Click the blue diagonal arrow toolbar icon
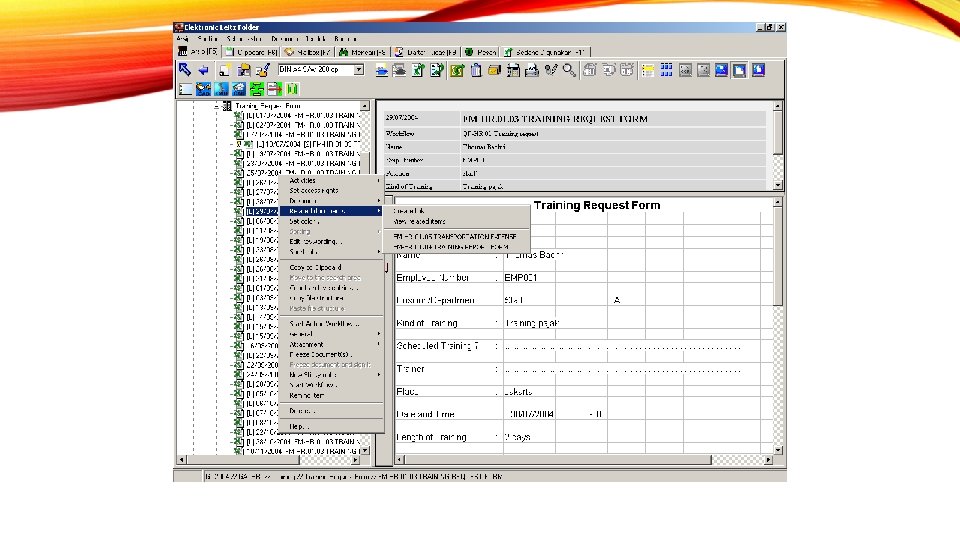960x540 pixels. [185, 70]
